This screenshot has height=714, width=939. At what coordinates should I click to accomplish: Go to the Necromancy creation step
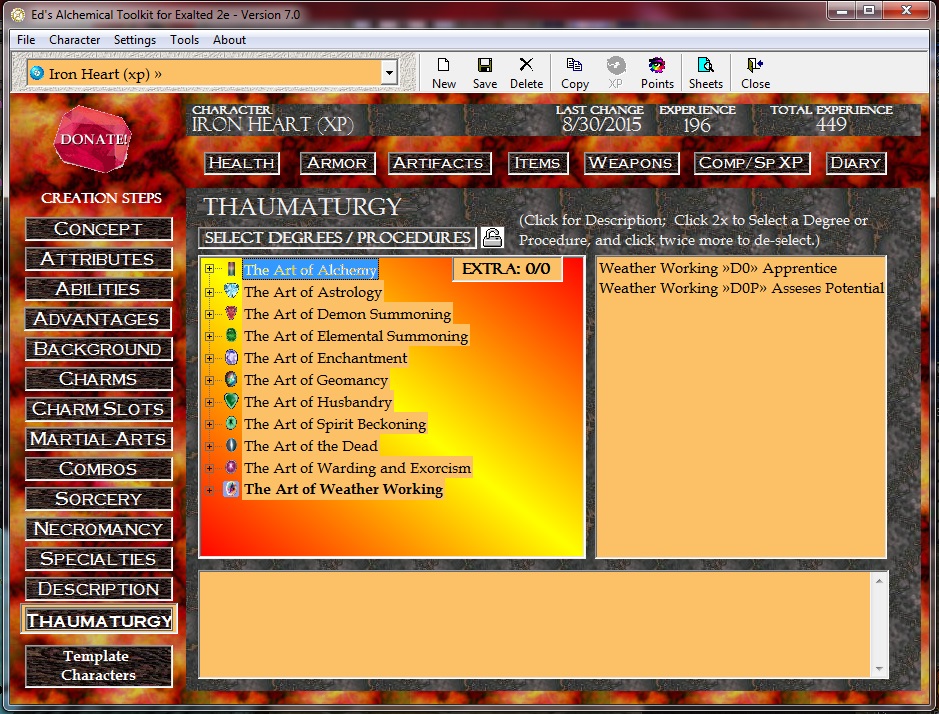(98, 528)
